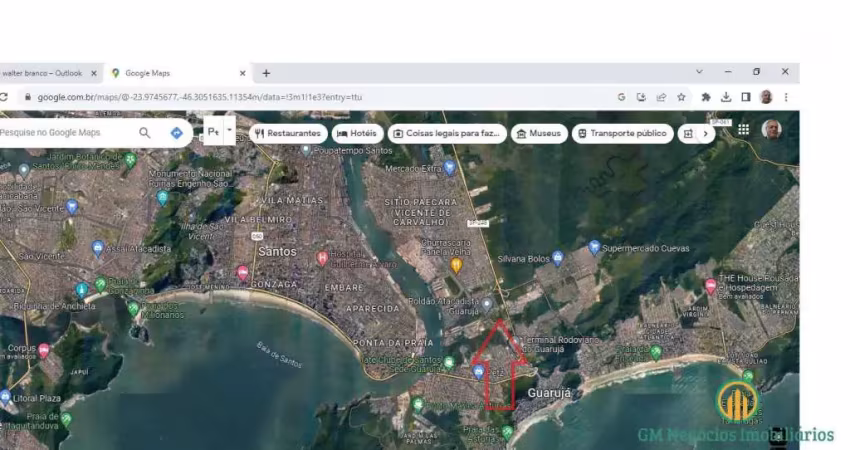This screenshot has width=850, height=450.
Task: Expand the tab search chevron
Action: click(x=699, y=72)
